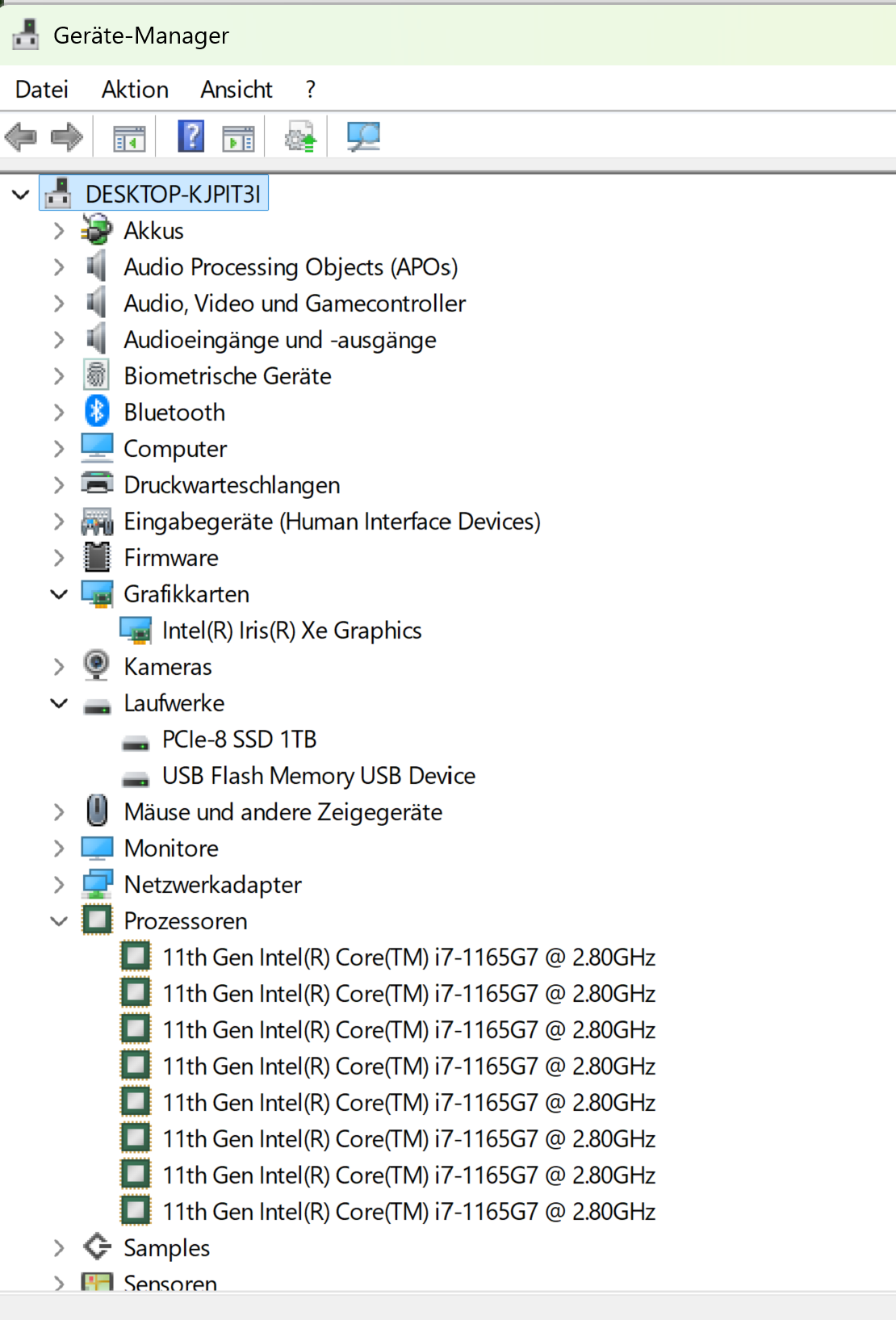Expand the Kameras category
The image size is (896, 1320).
click(x=58, y=667)
